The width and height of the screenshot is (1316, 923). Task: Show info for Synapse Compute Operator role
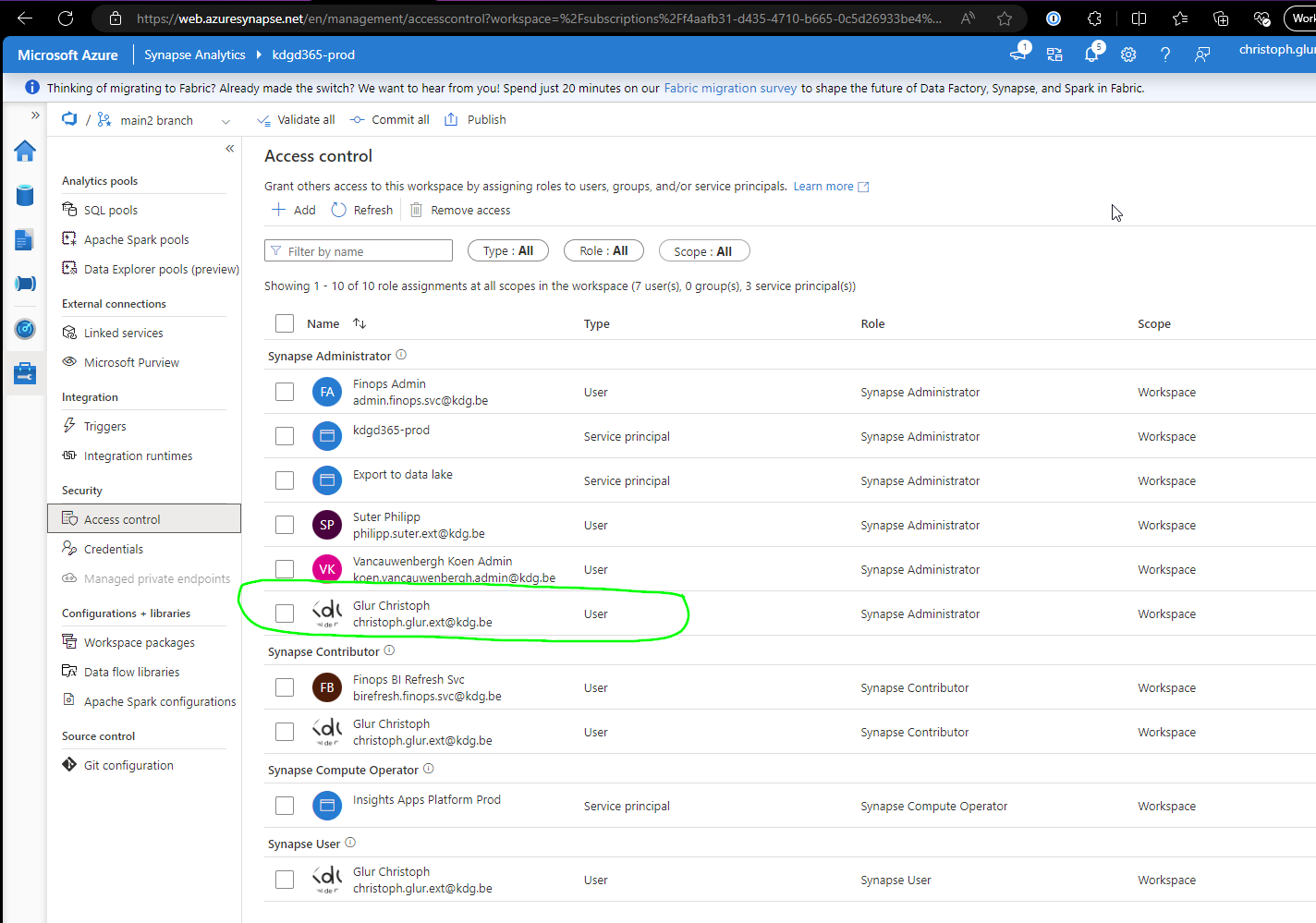pyautogui.click(x=429, y=769)
